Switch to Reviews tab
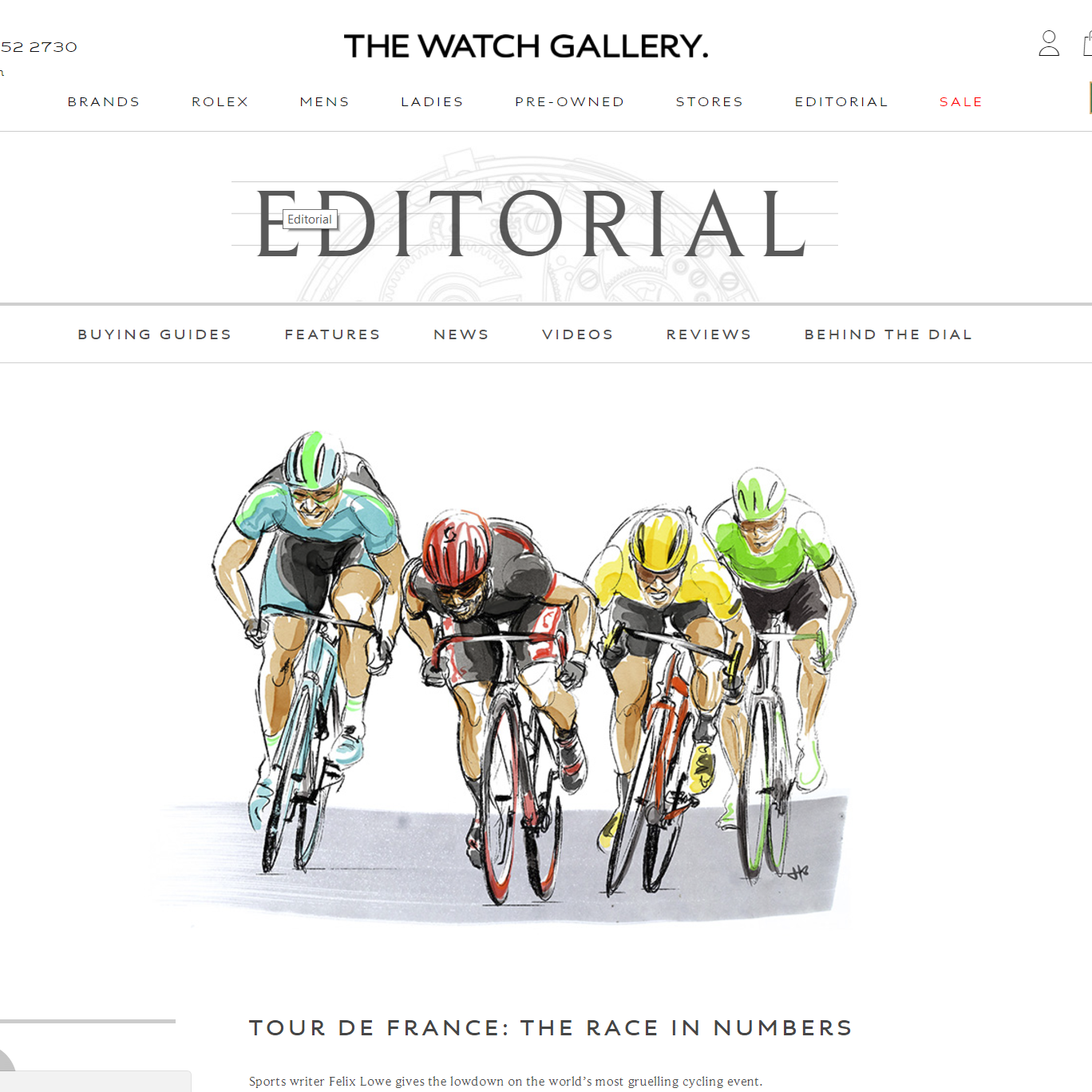 click(x=709, y=334)
